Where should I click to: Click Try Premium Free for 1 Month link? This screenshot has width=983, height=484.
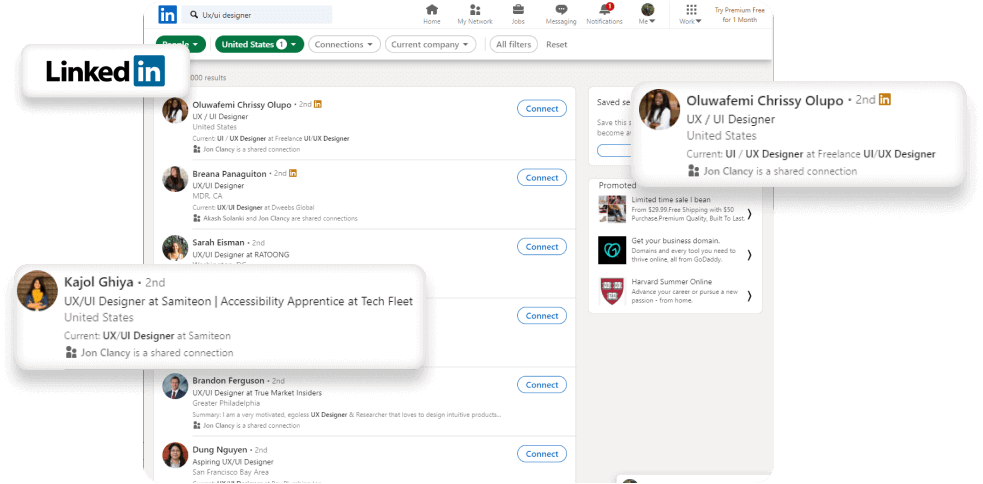click(x=740, y=15)
